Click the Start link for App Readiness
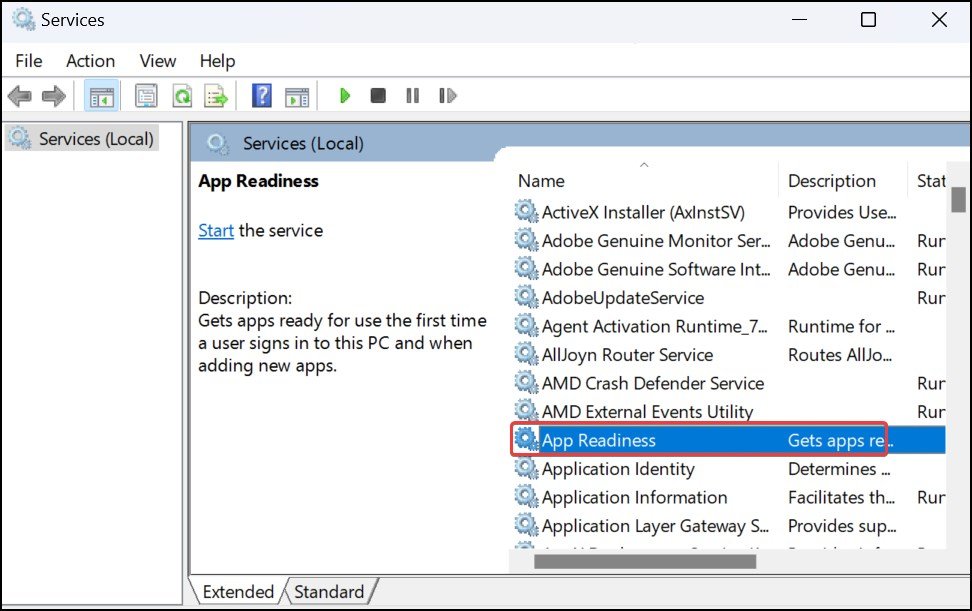Screen dimensions: 972x611 click(215, 230)
